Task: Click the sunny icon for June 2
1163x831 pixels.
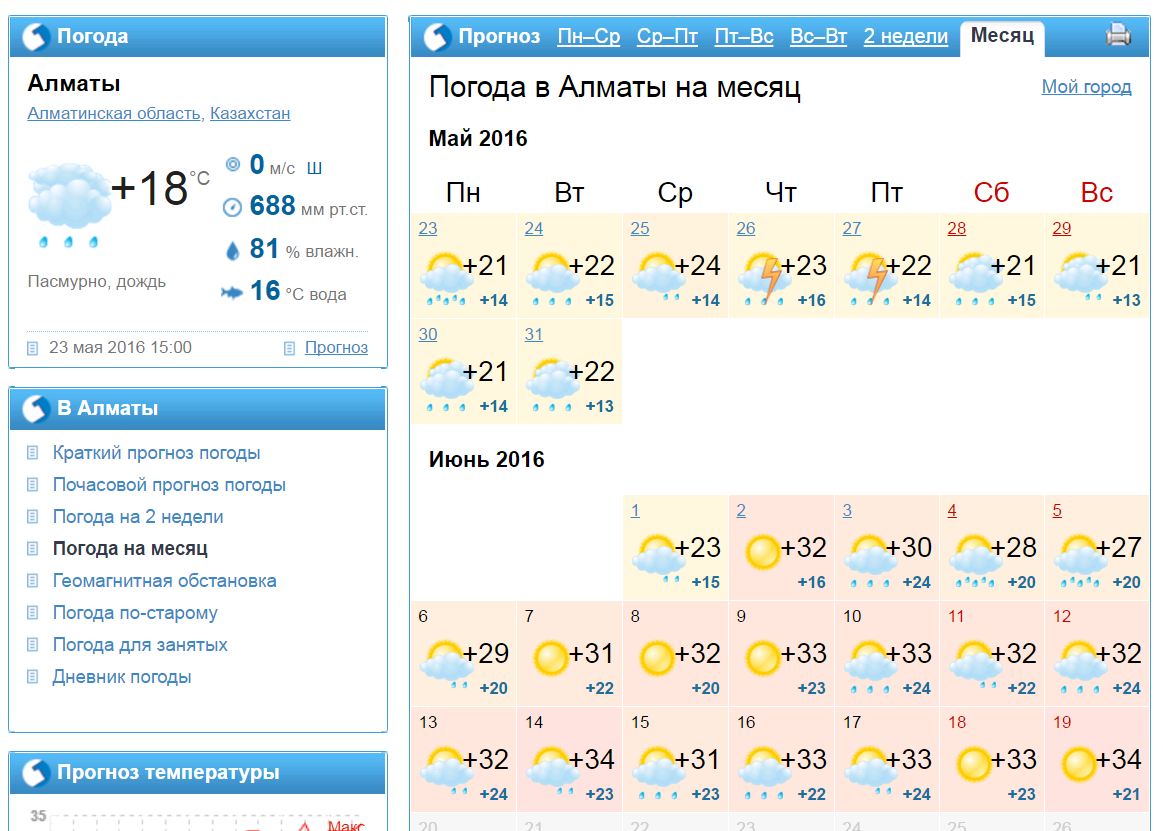Action: pos(763,551)
